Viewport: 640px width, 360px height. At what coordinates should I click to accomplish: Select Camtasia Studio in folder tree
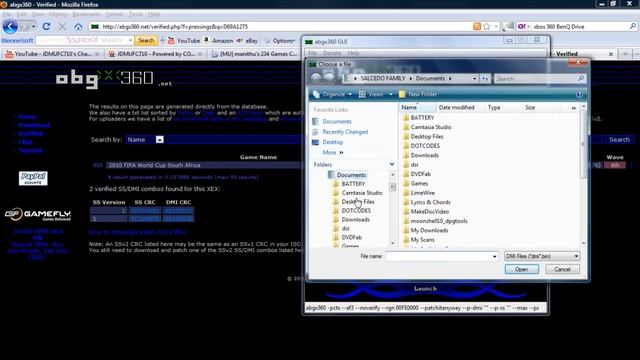tap(362, 193)
